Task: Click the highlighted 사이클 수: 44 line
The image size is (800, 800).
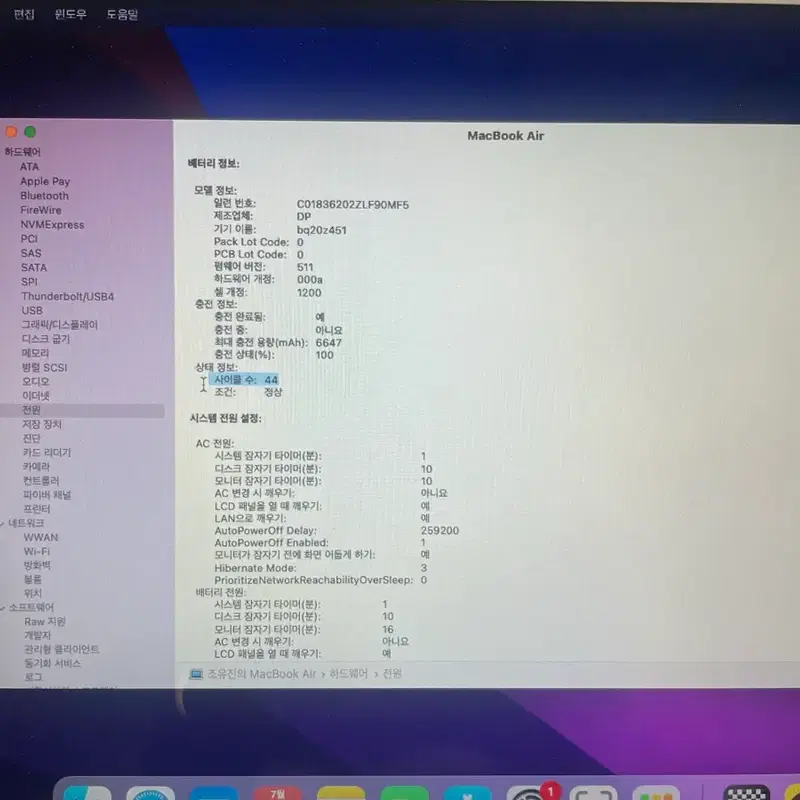Action: [x=244, y=380]
